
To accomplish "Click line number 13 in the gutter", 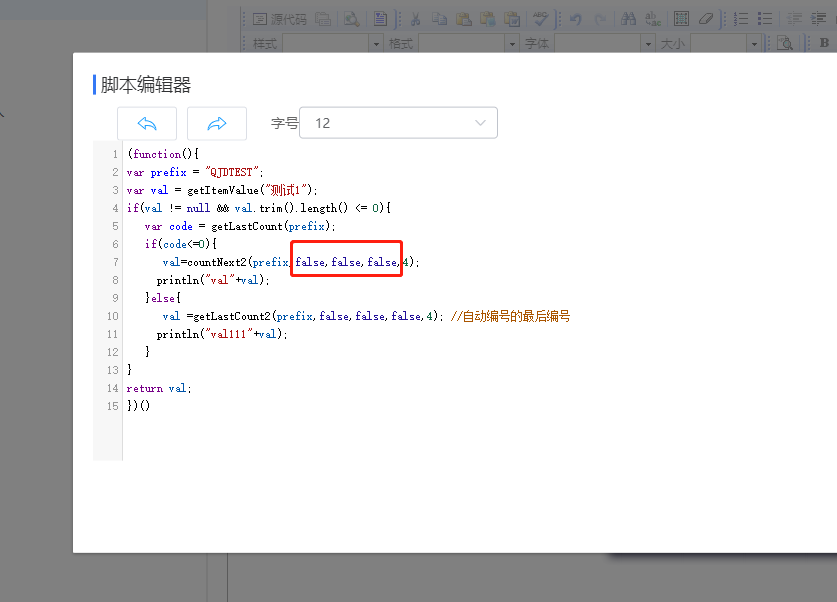I will coord(112,370).
